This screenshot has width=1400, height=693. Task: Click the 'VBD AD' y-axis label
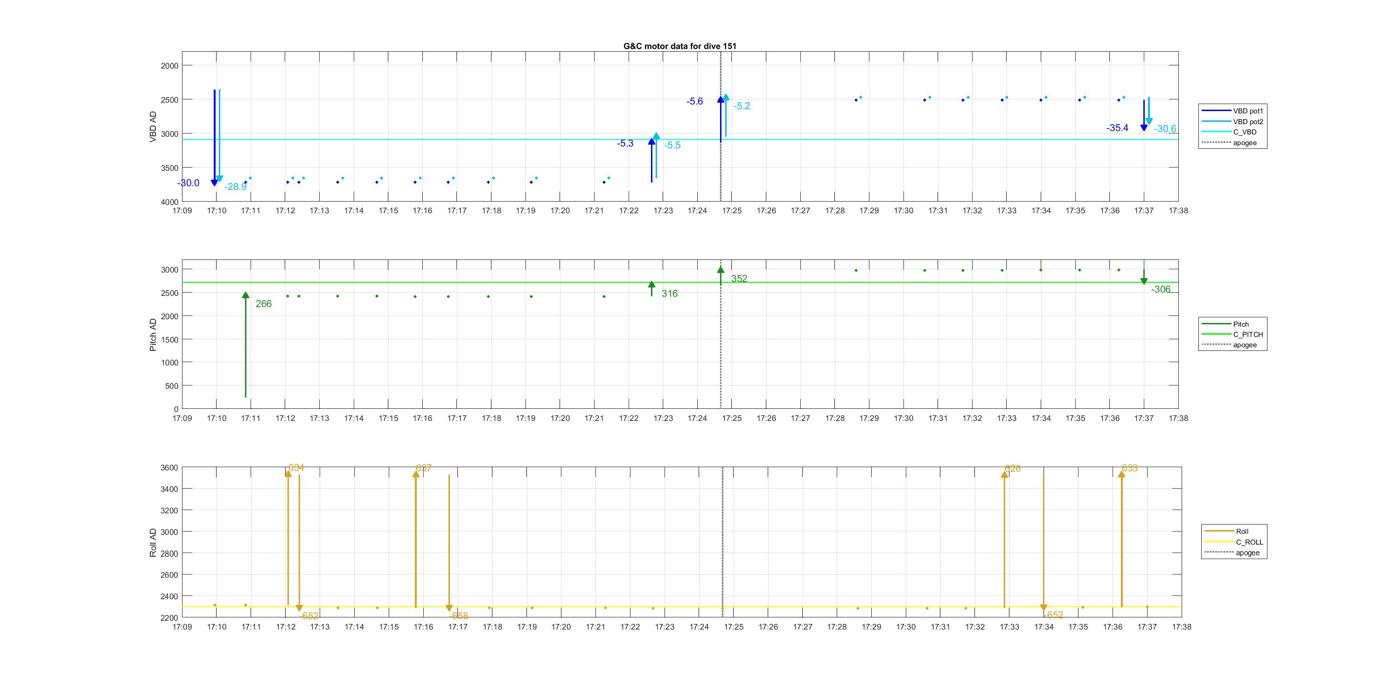click(153, 127)
